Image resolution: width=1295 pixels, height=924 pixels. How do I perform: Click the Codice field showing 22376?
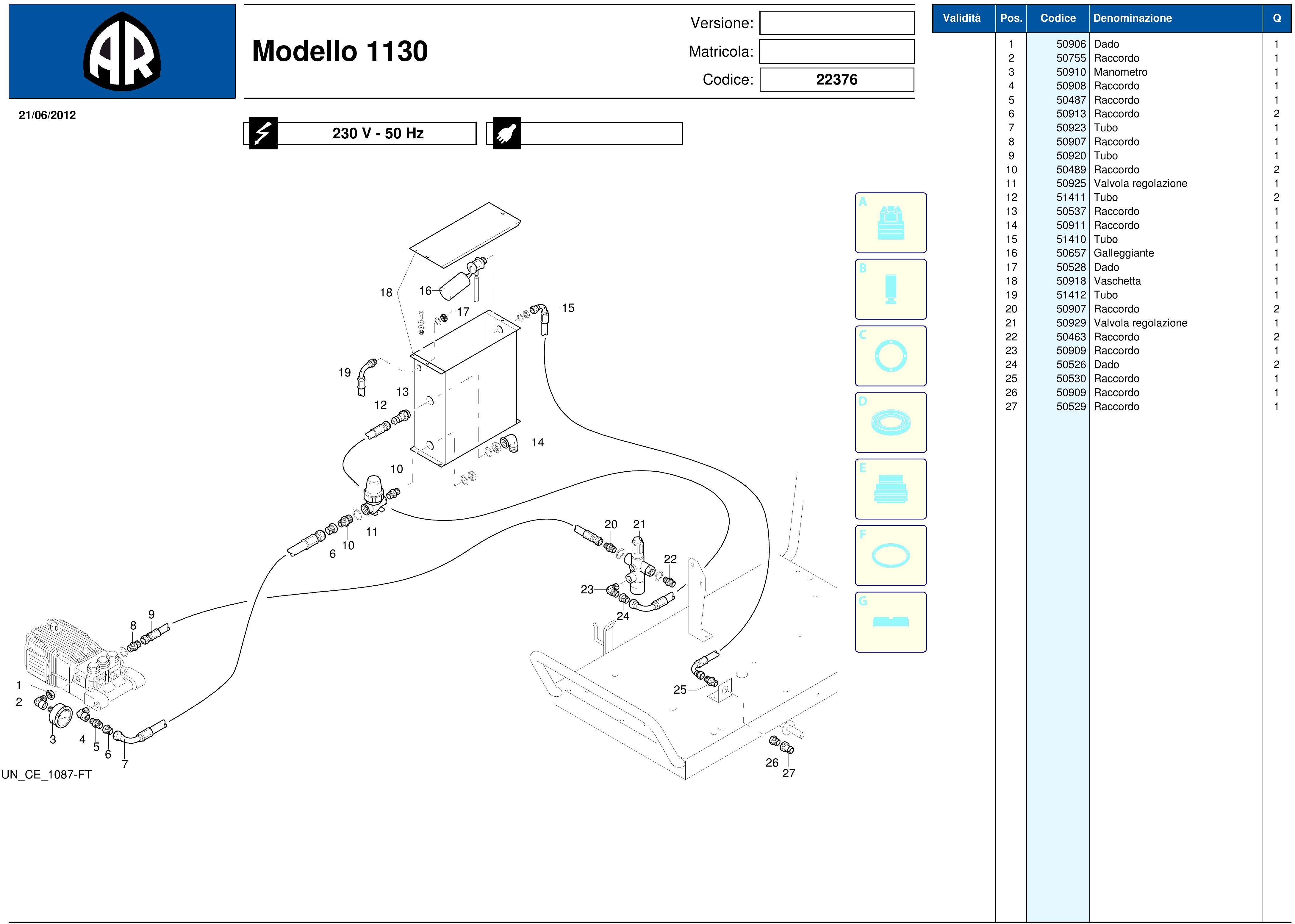[836, 80]
